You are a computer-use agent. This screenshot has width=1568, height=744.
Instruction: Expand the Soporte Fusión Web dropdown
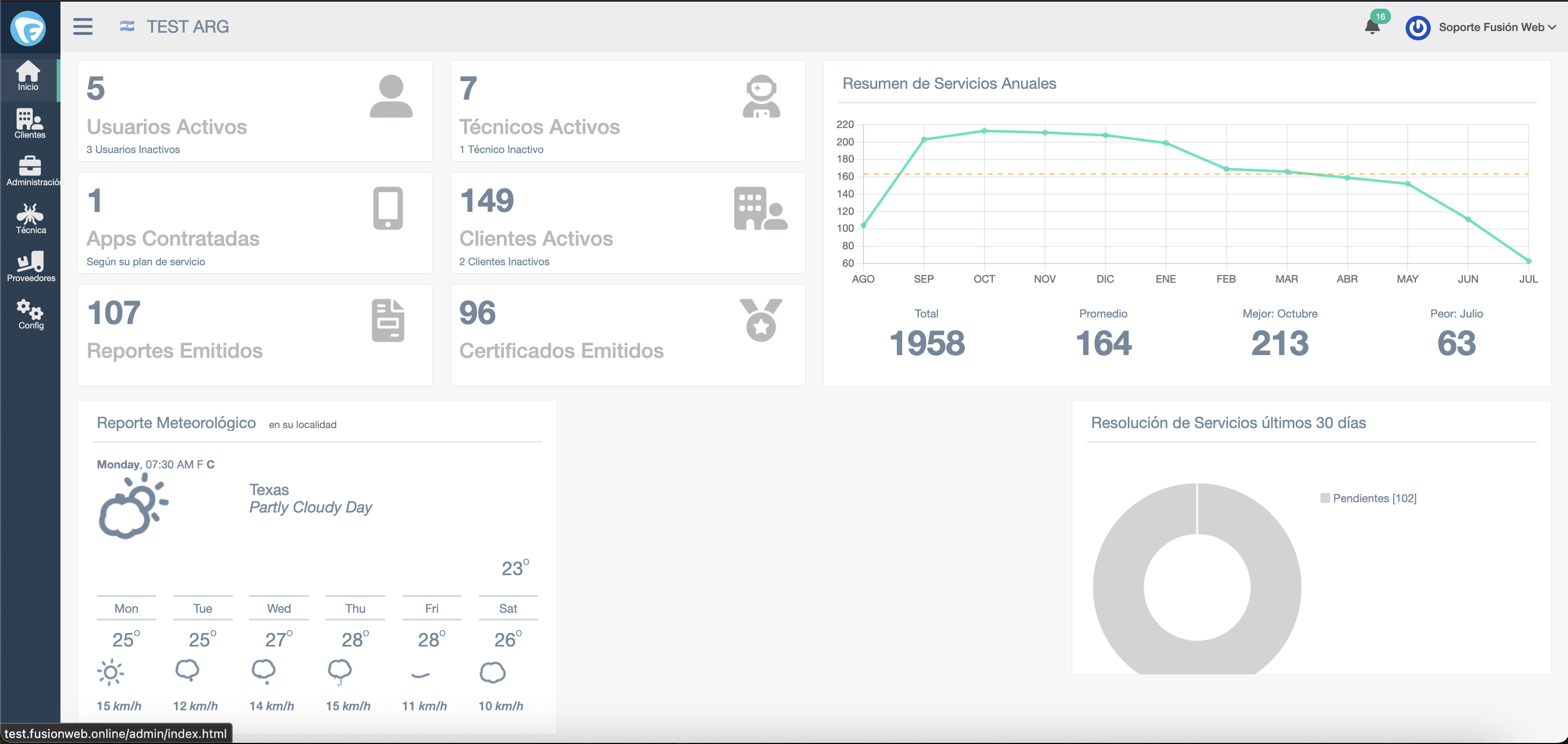(1497, 27)
